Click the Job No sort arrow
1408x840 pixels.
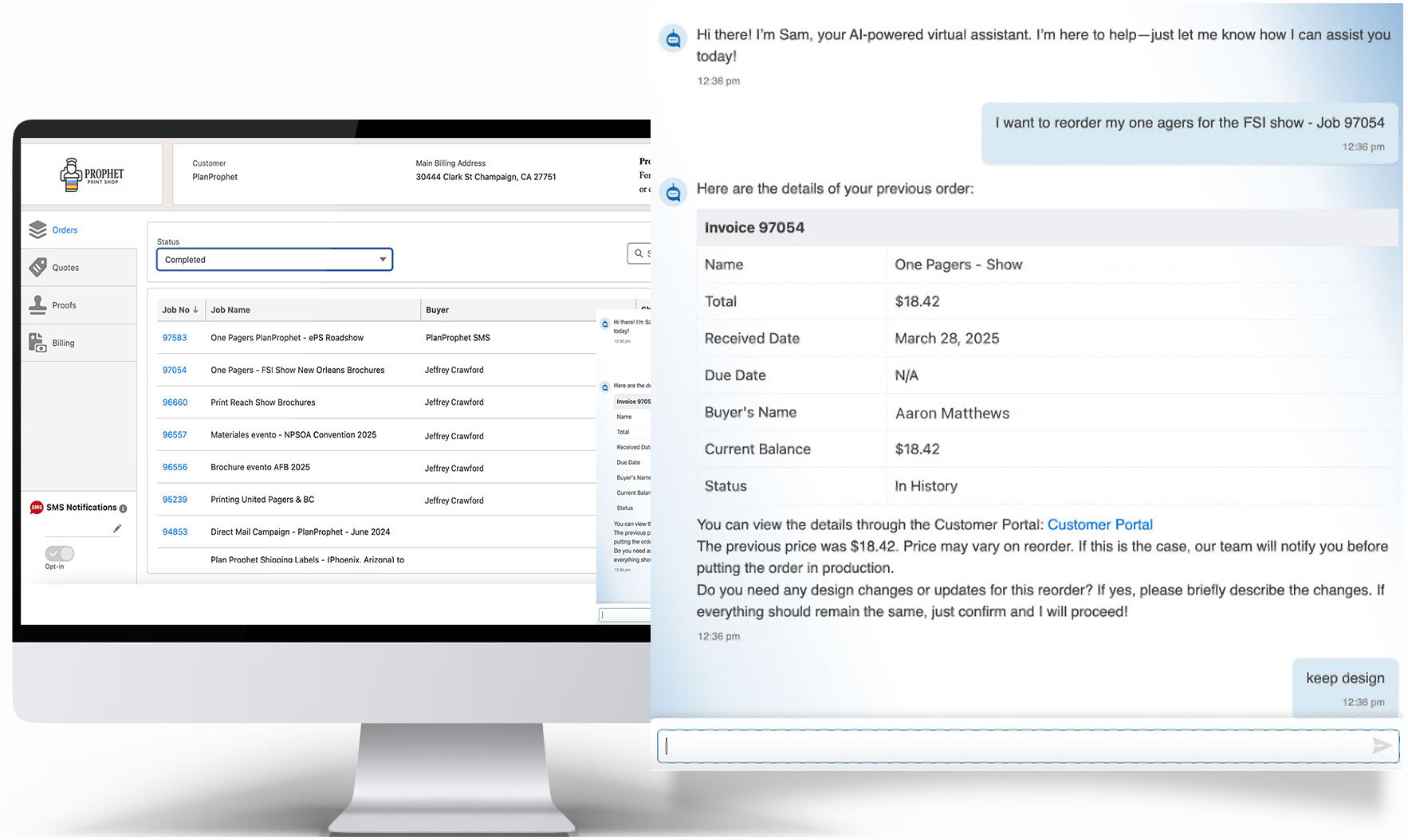click(x=194, y=309)
